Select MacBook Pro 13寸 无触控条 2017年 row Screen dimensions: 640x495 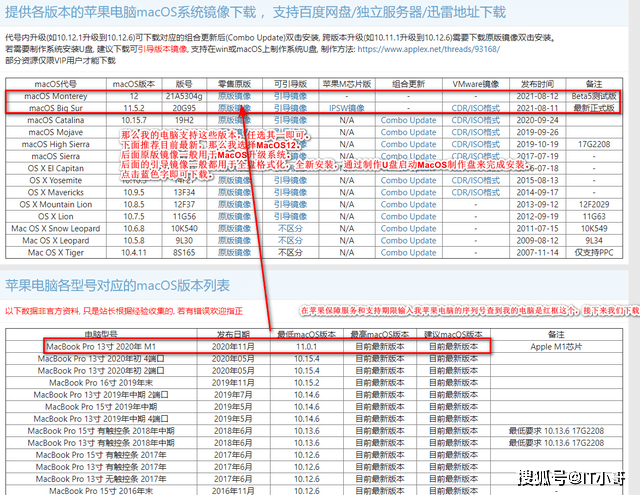(x=313, y=479)
